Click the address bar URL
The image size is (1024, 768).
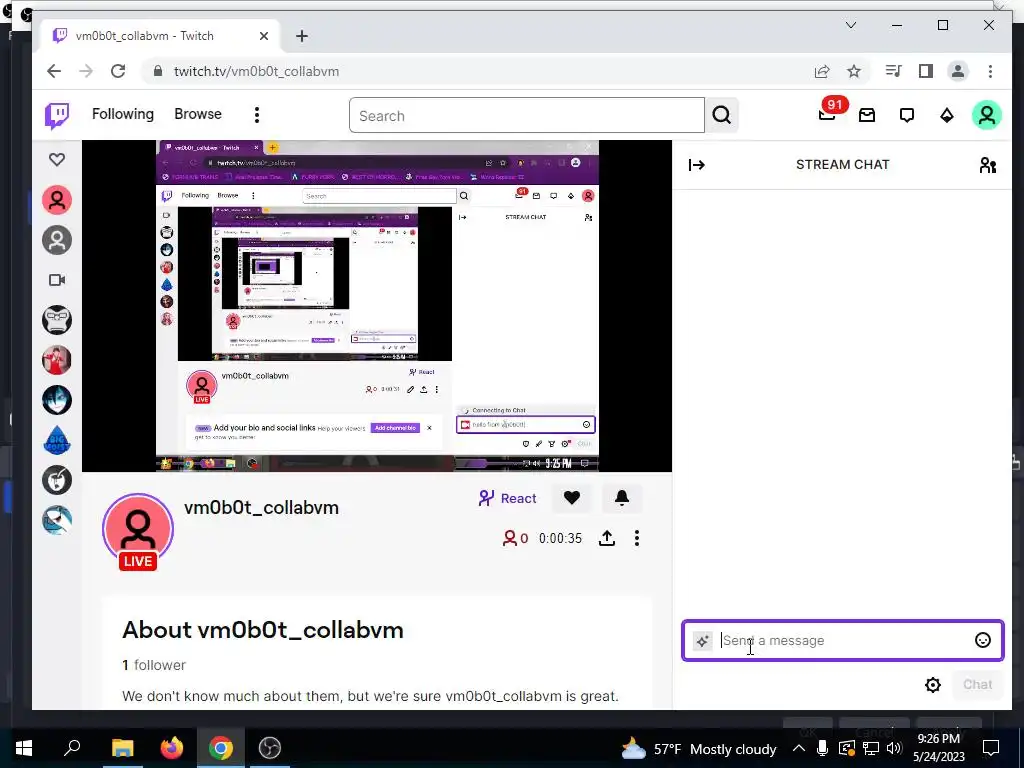pos(256,71)
